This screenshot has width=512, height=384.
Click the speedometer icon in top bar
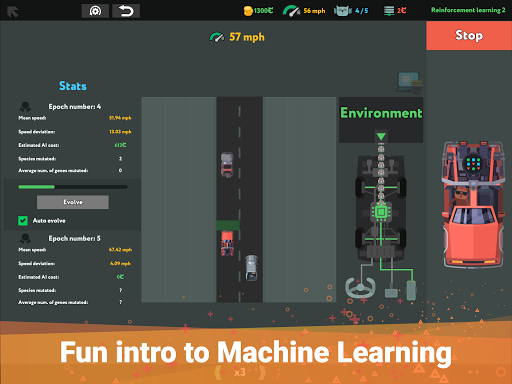point(291,11)
